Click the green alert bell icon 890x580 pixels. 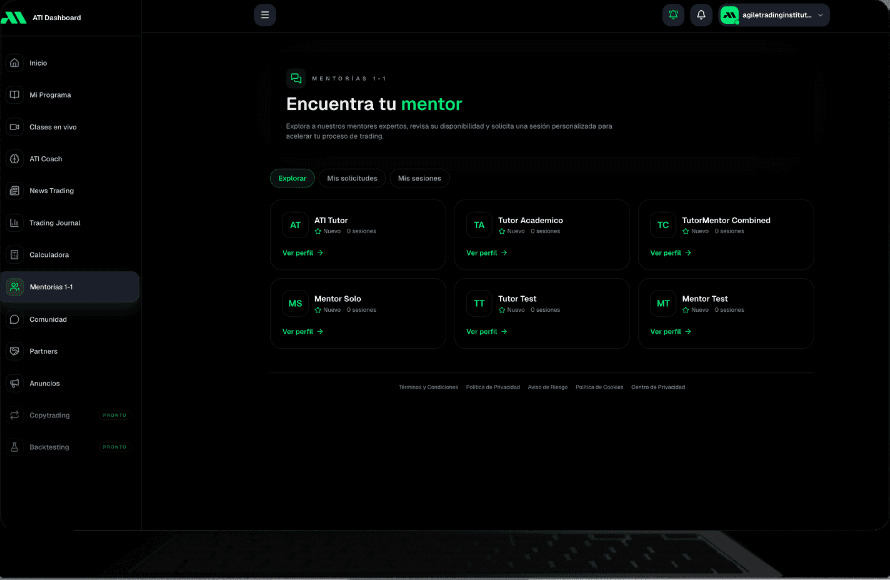tap(673, 15)
